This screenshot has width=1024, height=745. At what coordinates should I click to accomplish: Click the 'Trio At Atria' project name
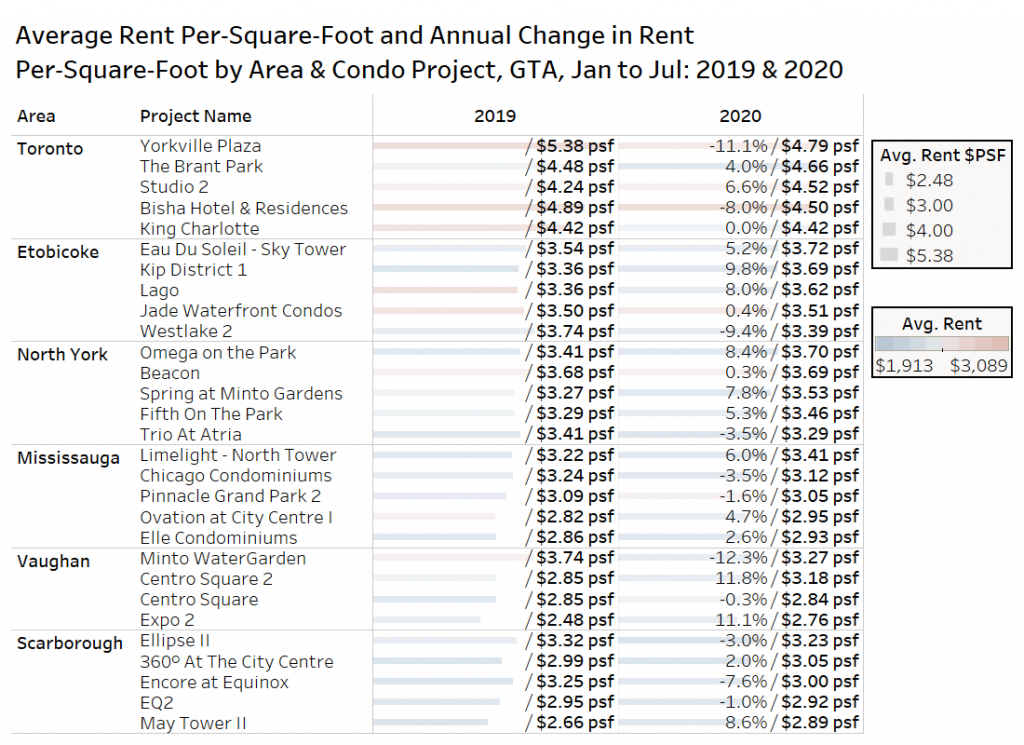(190, 434)
